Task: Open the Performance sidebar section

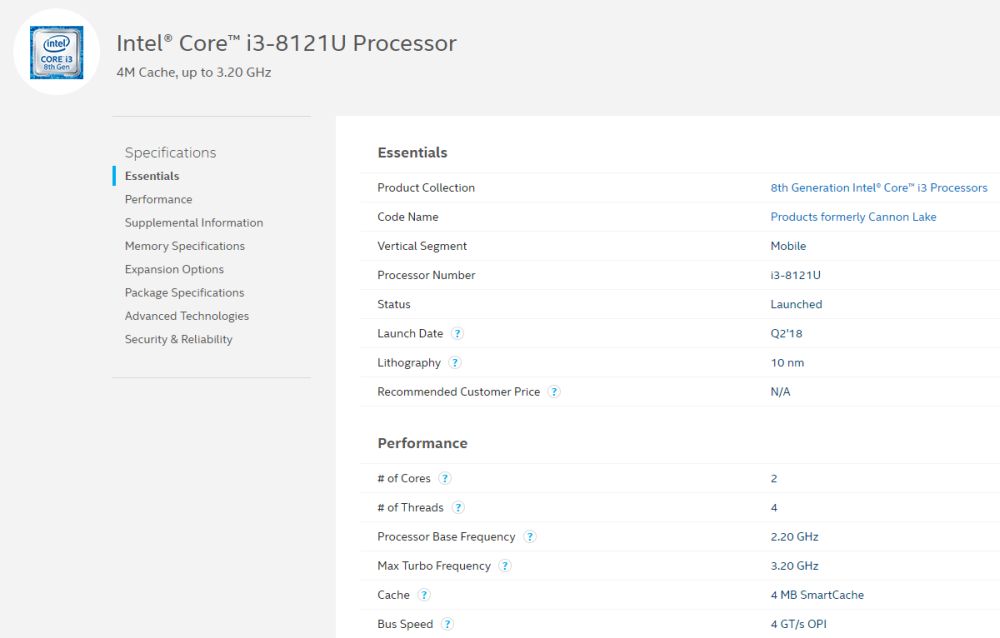Action: [158, 199]
